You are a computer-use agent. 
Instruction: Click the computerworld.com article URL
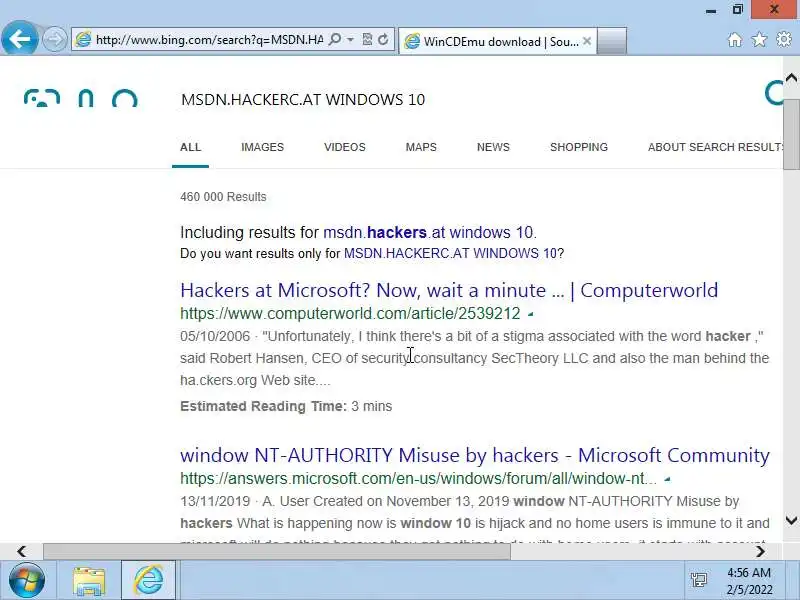coord(350,313)
